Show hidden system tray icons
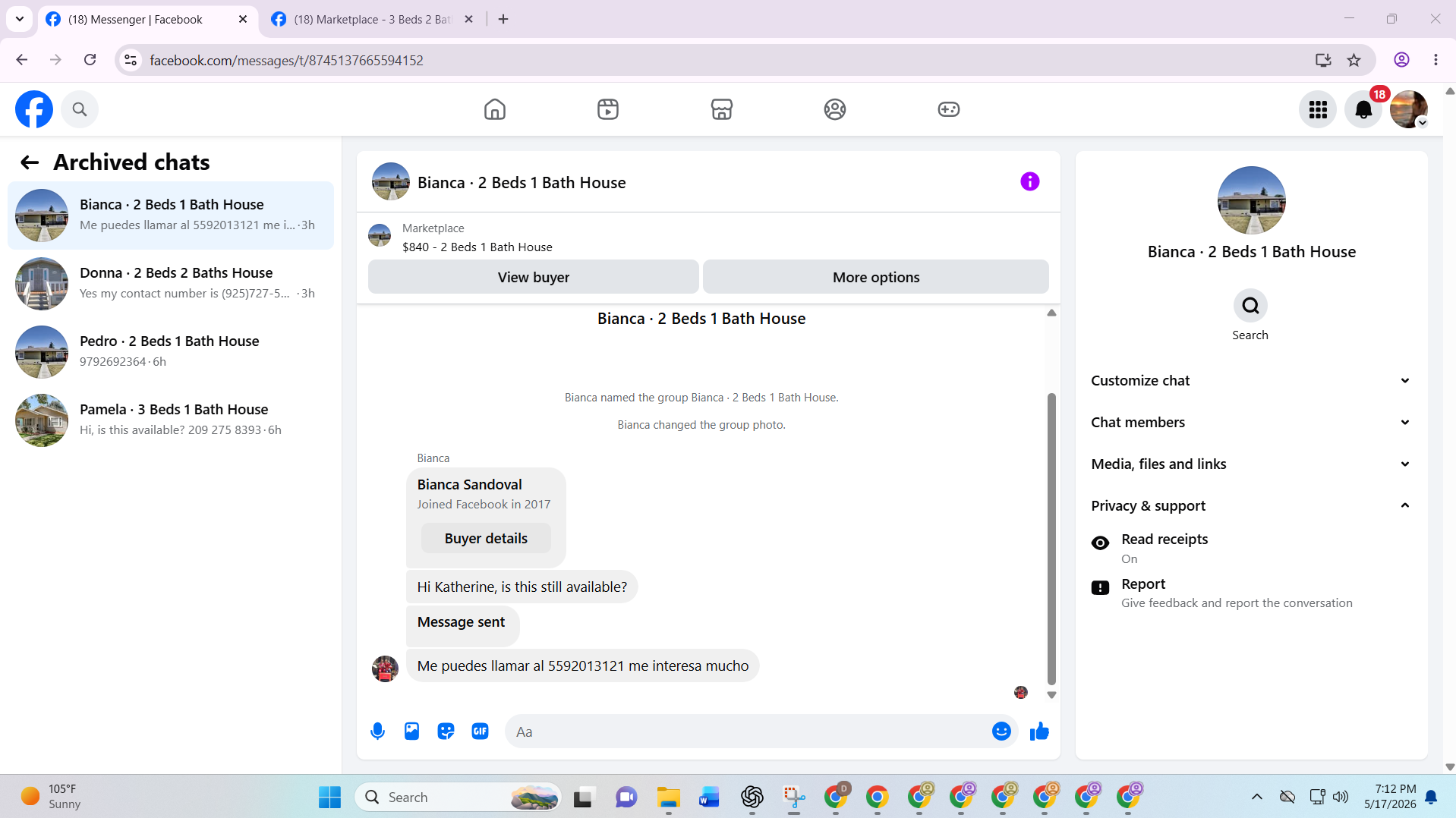This screenshot has width=1456, height=818. click(x=1257, y=797)
